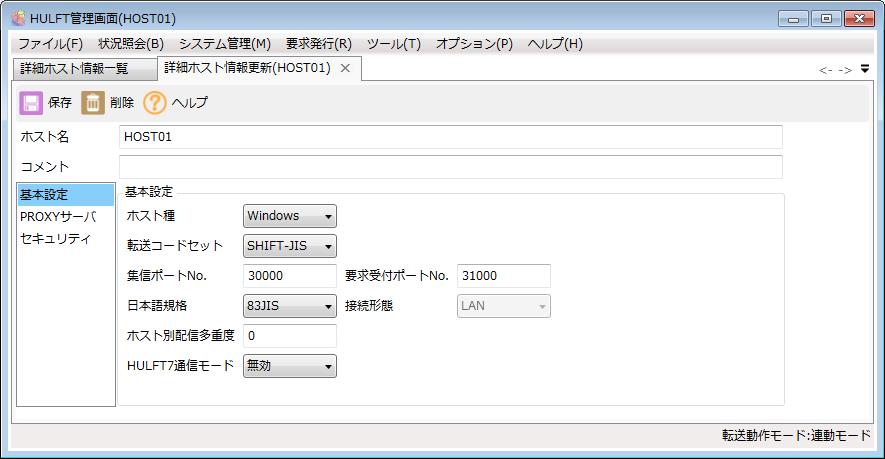Minimize the HULFT管理画面 window

click(793, 19)
